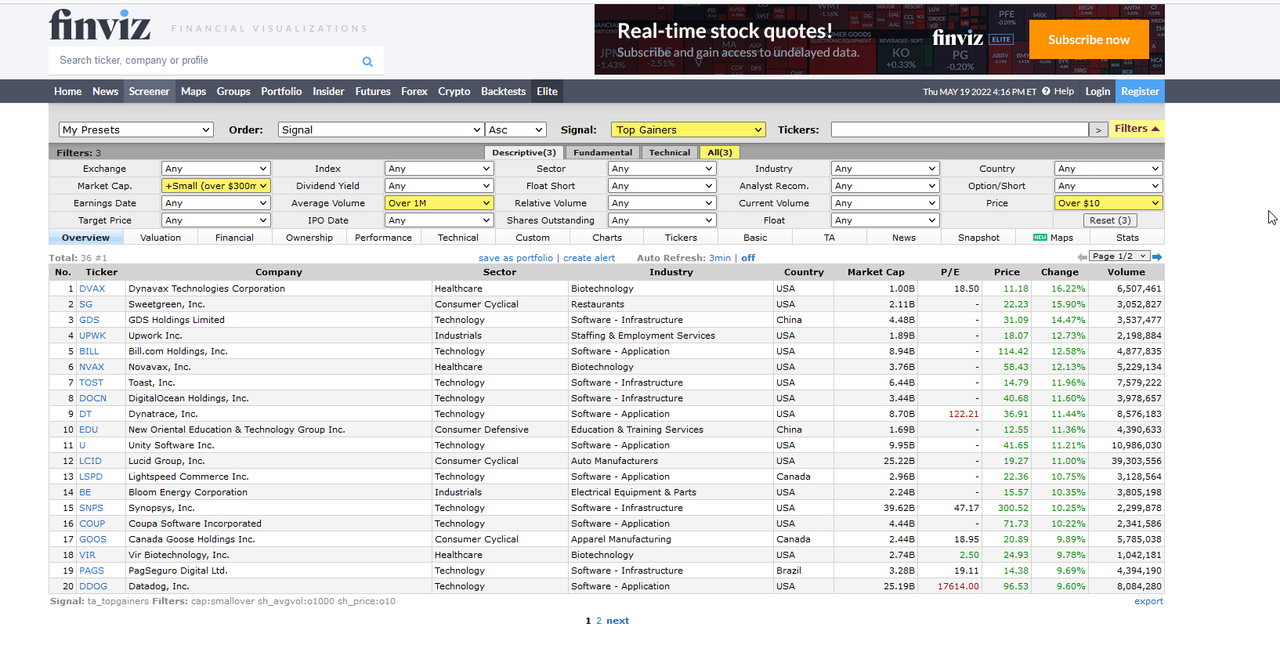Open the NVAX ticker link
The width and height of the screenshot is (1280, 664).
[92, 367]
